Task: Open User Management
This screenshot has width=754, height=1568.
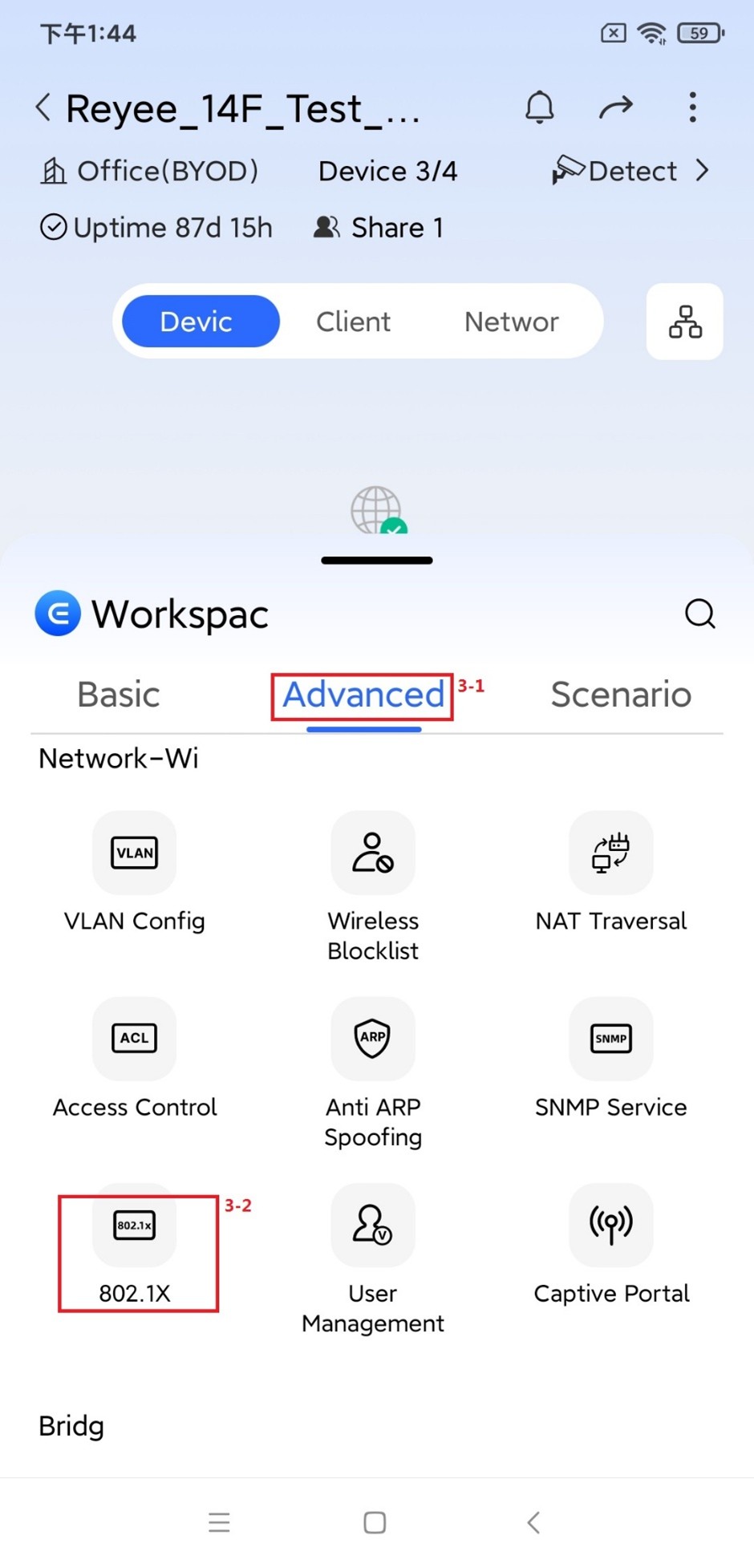Action: tap(373, 1260)
